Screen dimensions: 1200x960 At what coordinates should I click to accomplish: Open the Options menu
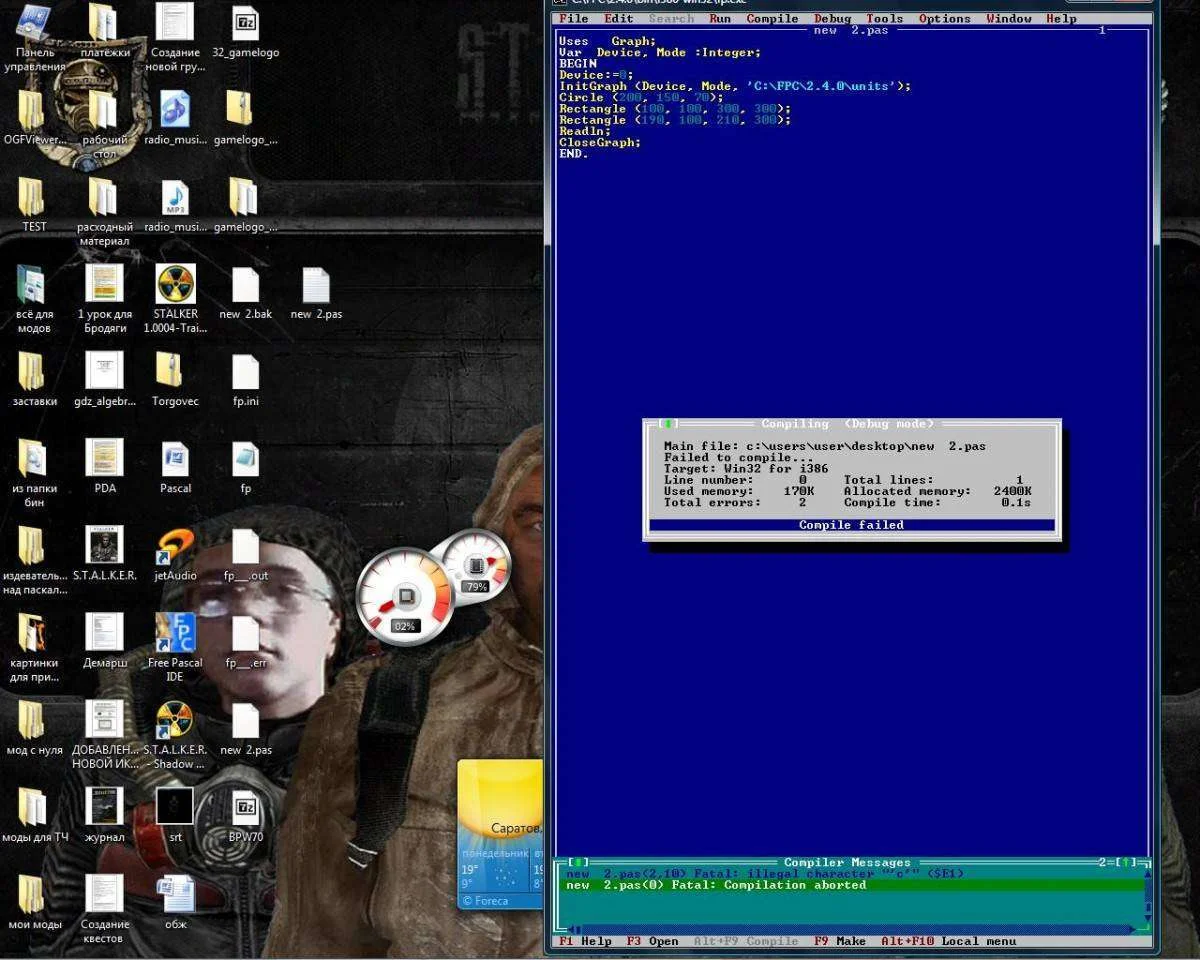[945, 19]
